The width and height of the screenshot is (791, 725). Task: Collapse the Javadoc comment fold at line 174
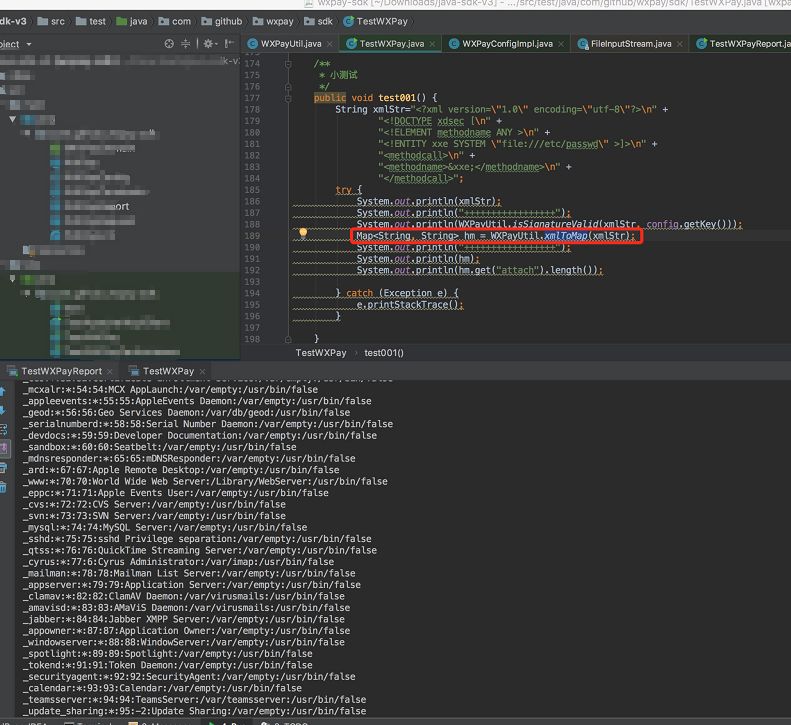(x=288, y=64)
